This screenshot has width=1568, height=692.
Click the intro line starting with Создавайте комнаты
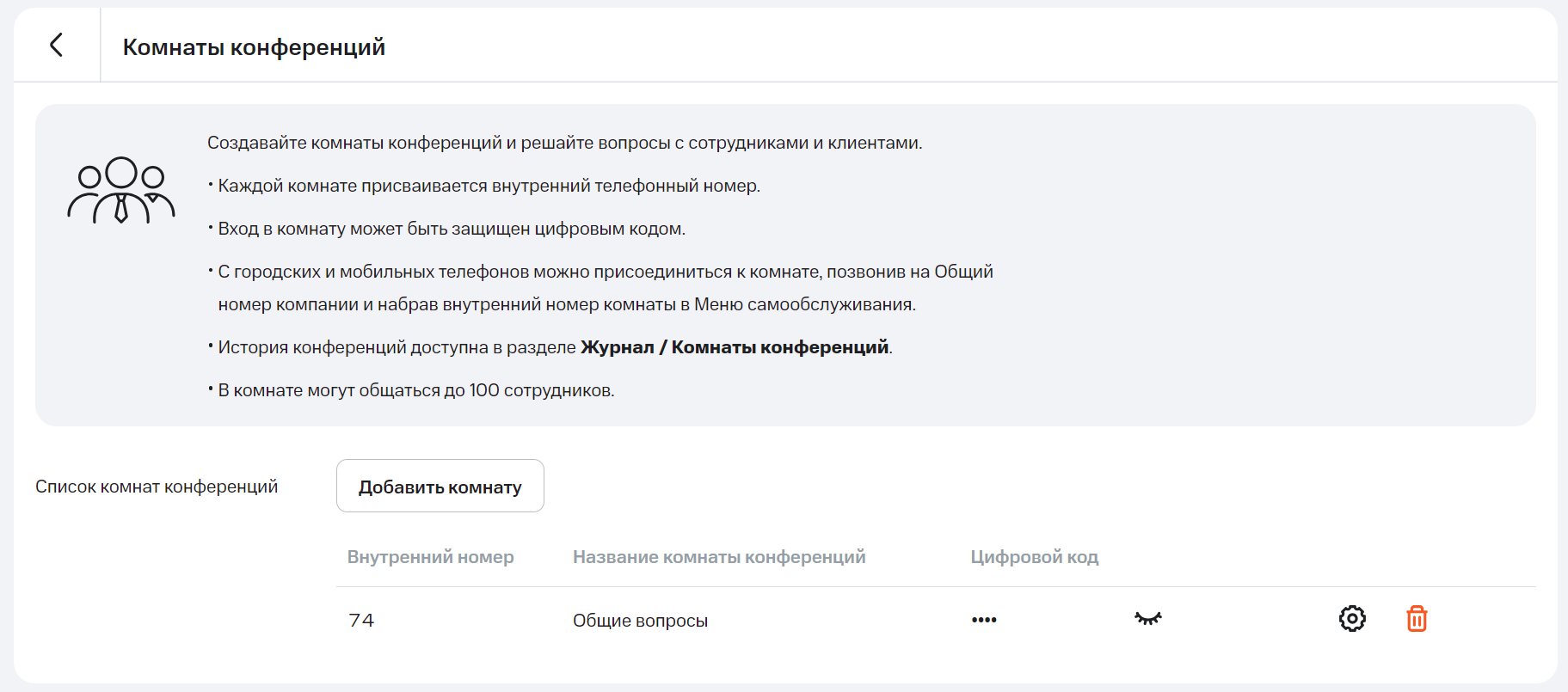coord(564,143)
